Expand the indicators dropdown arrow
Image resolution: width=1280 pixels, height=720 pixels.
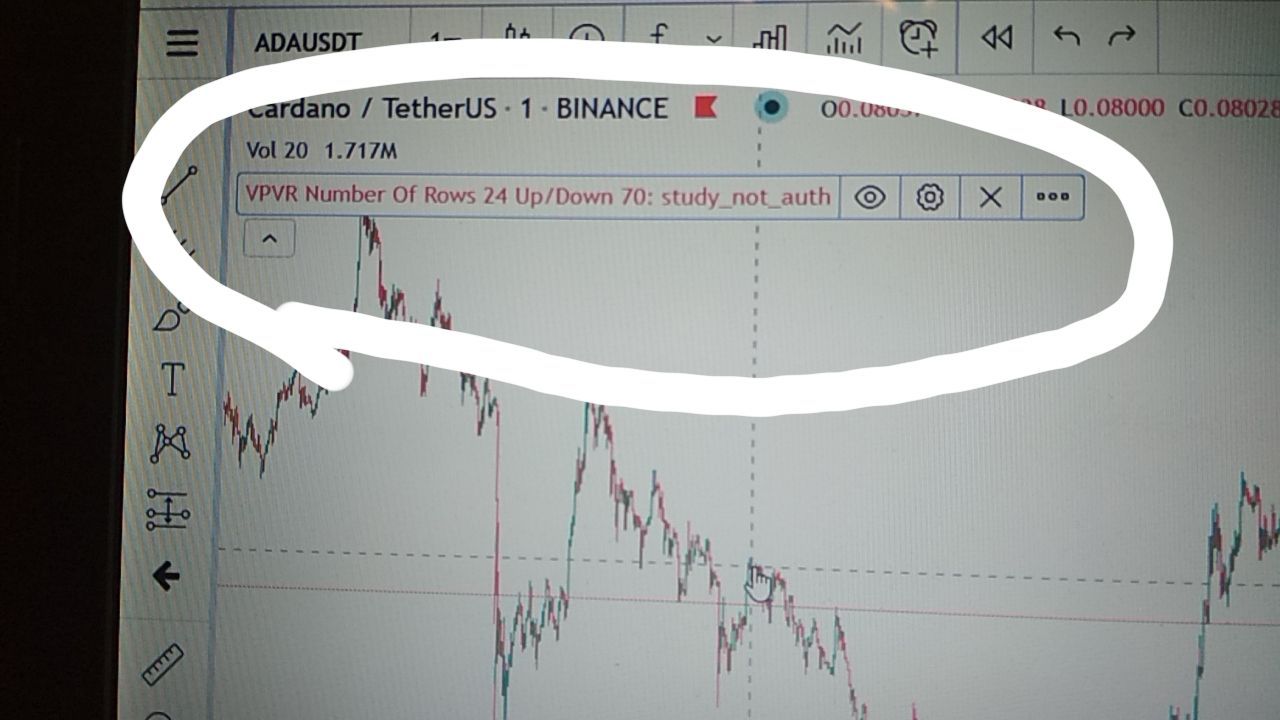coord(713,40)
